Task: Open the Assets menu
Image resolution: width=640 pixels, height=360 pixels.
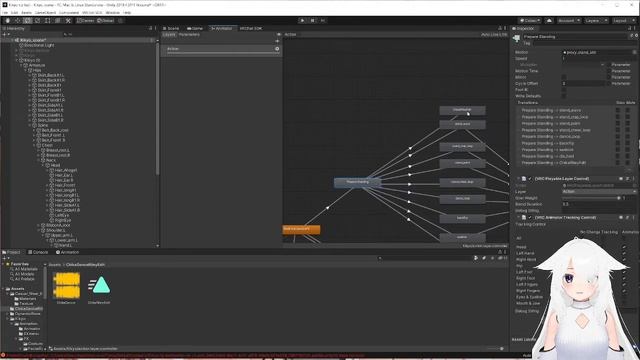Action: 26,13
